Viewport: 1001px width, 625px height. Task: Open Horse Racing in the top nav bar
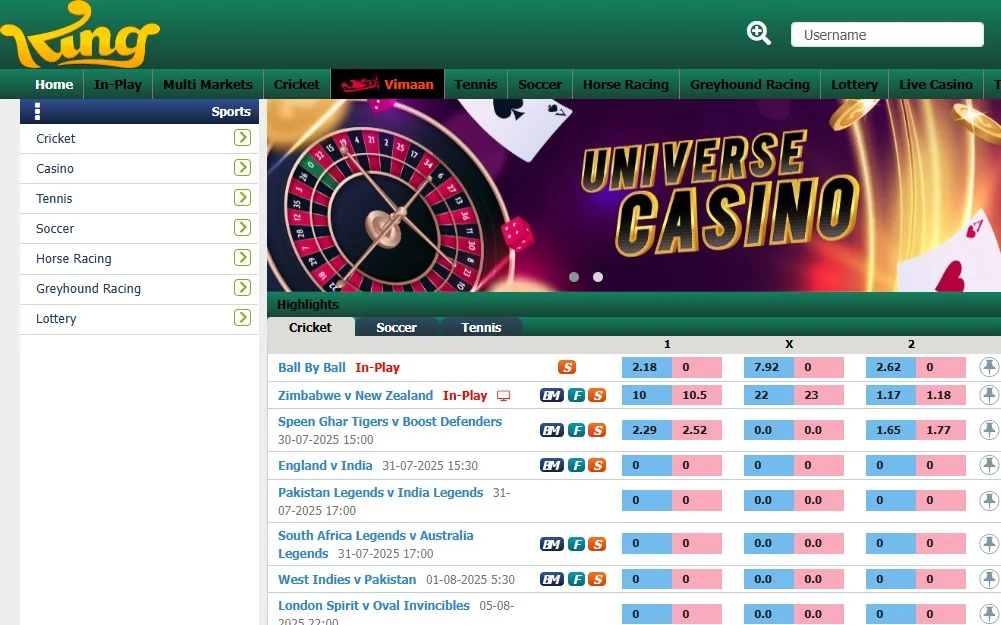626,84
